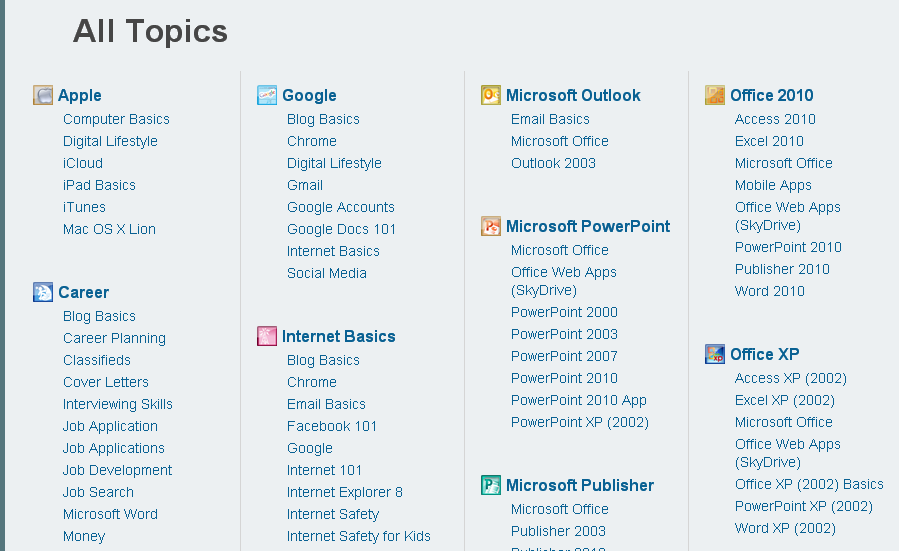Go to Cover Letters topic
Image resolution: width=899 pixels, height=551 pixels.
(105, 382)
